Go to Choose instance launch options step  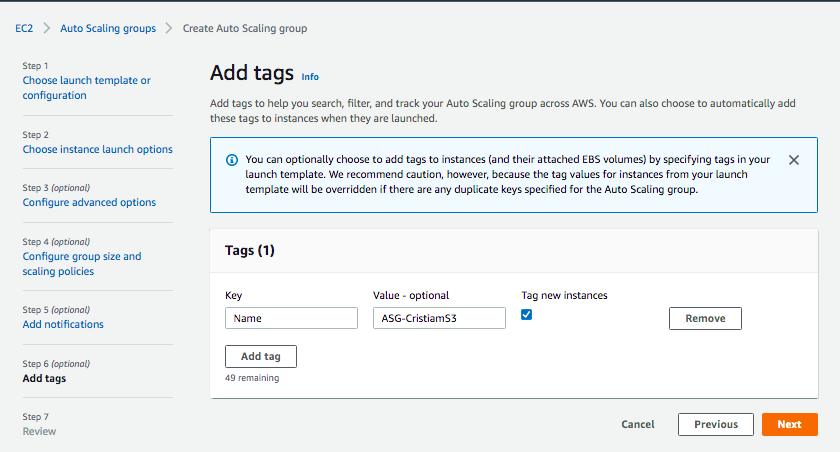(x=97, y=149)
